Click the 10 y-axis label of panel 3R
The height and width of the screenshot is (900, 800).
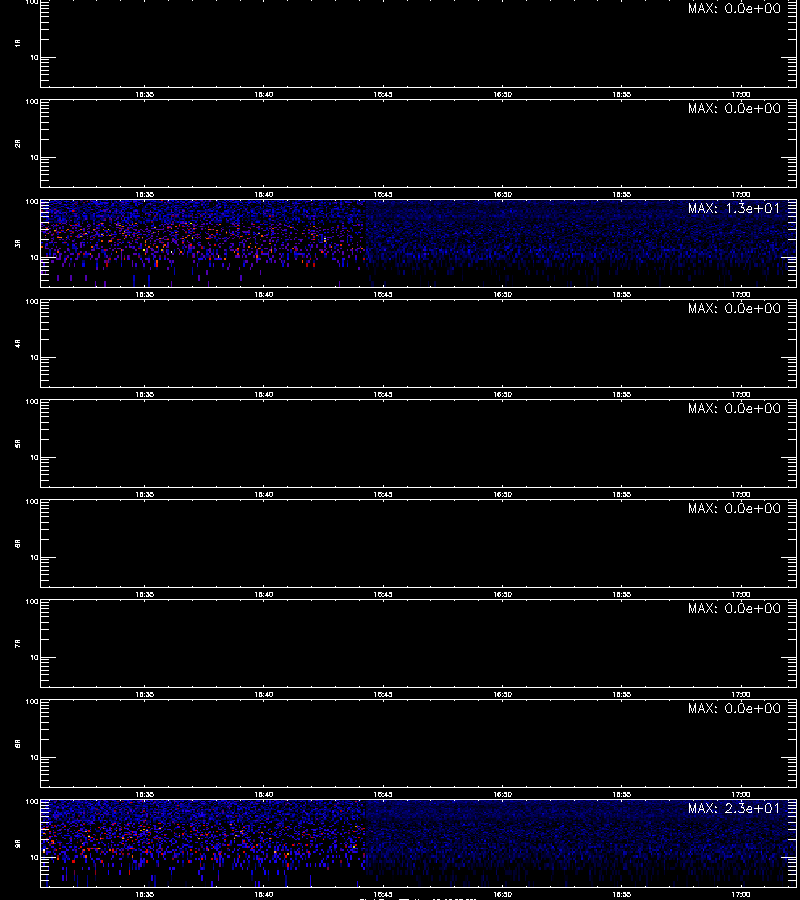click(34, 258)
